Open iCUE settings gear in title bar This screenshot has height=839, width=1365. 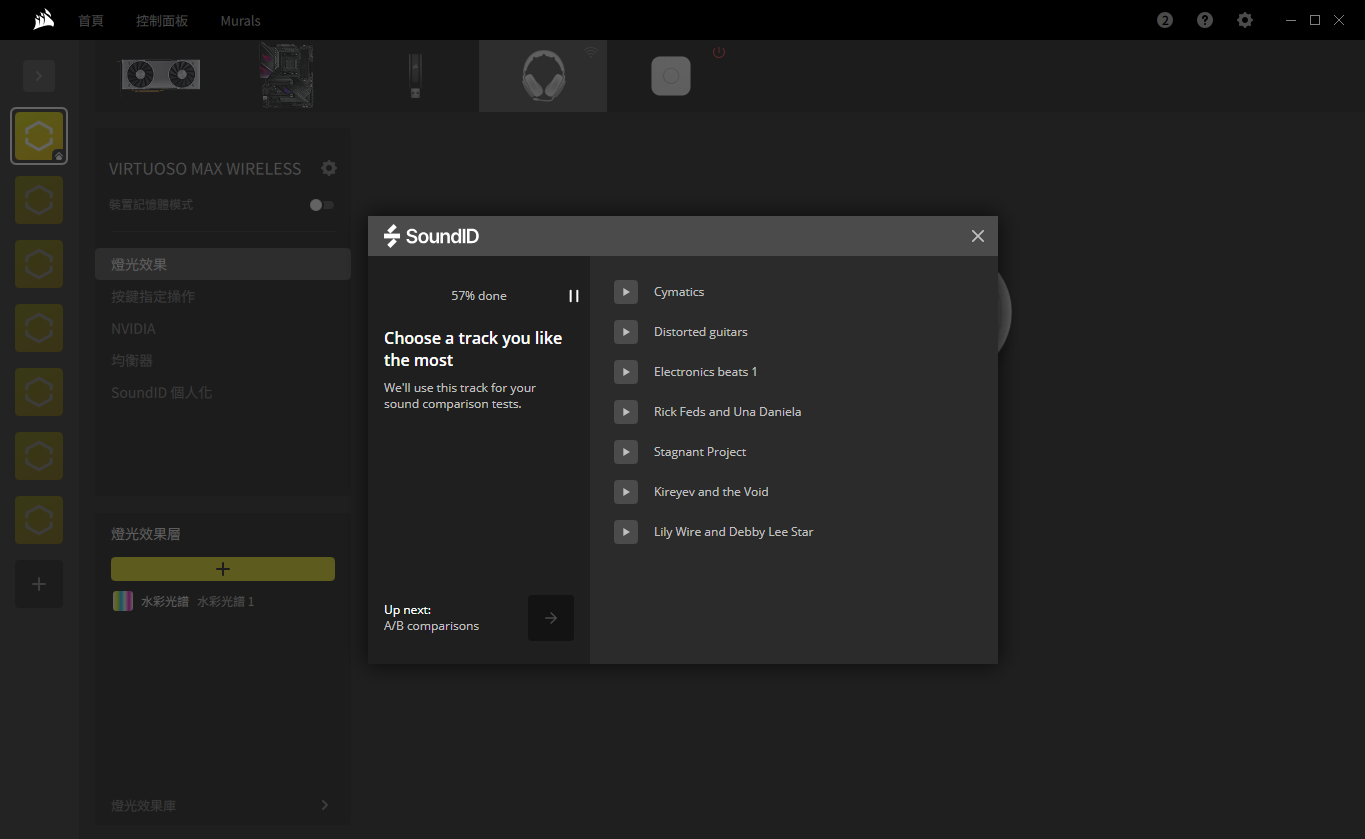(1245, 20)
